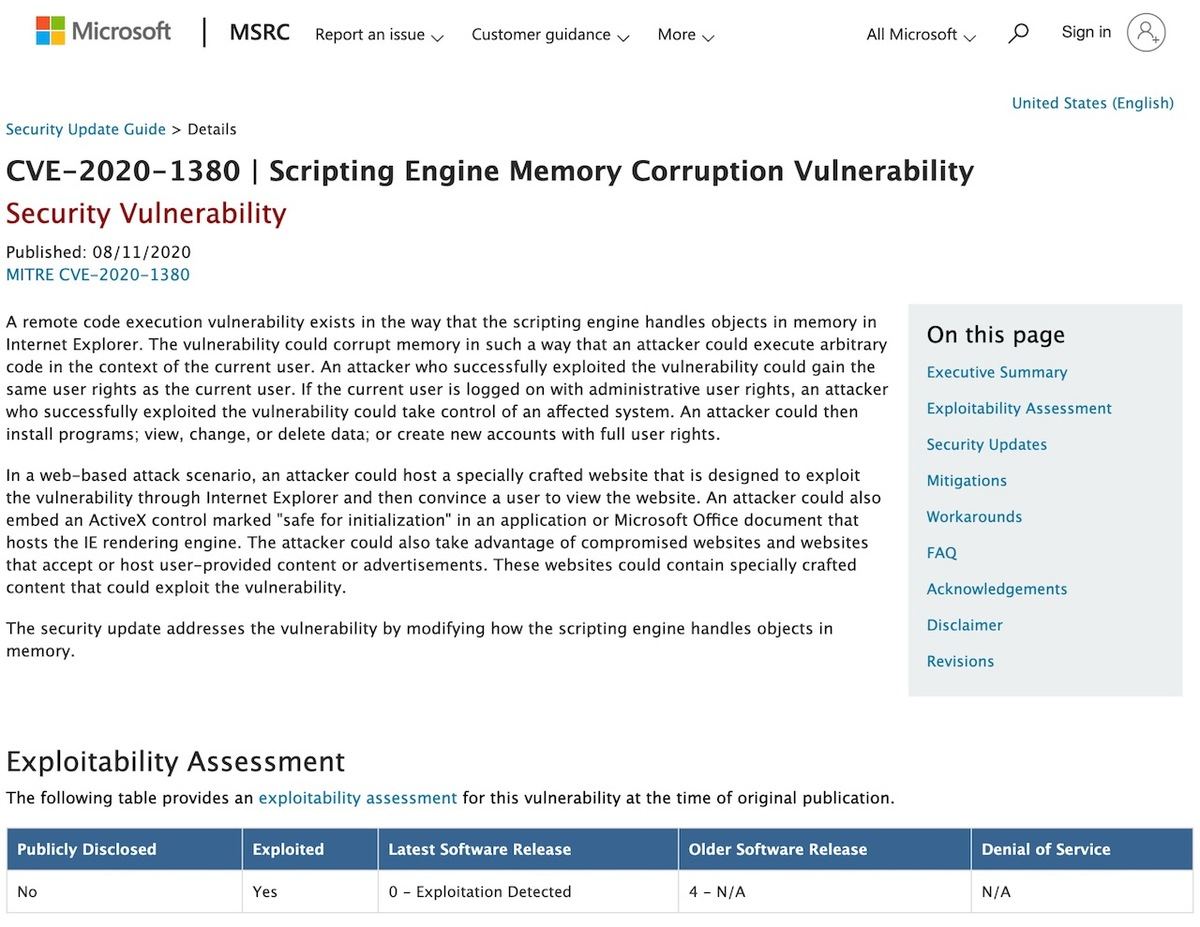Expand the All Microsoft menu

pyautogui.click(x=920, y=35)
